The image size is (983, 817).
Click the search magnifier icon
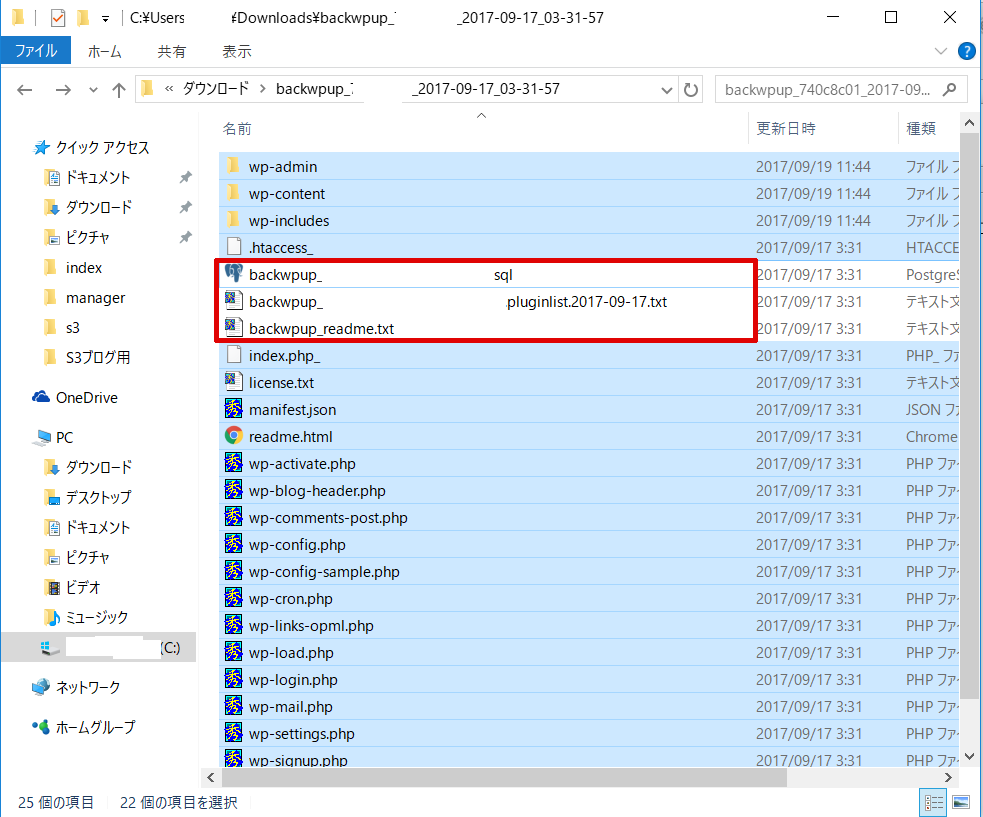[x=950, y=89]
